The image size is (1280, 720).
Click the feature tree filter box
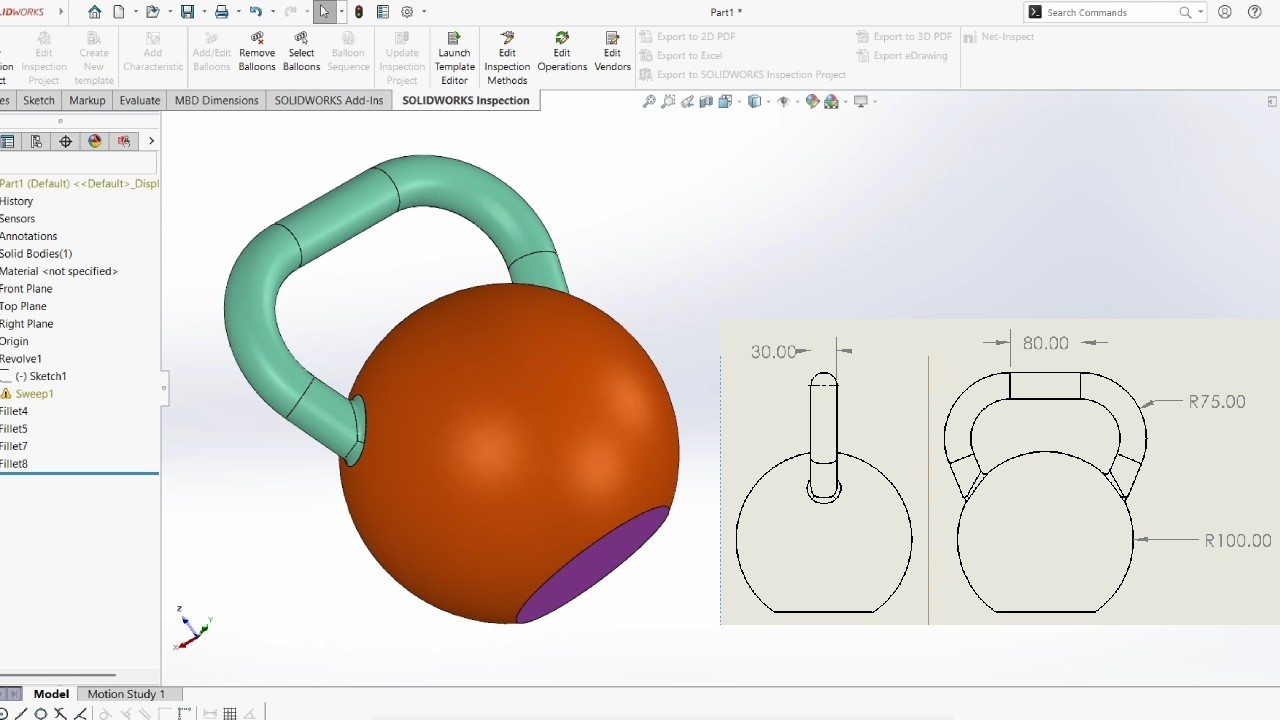(x=78, y=163)
